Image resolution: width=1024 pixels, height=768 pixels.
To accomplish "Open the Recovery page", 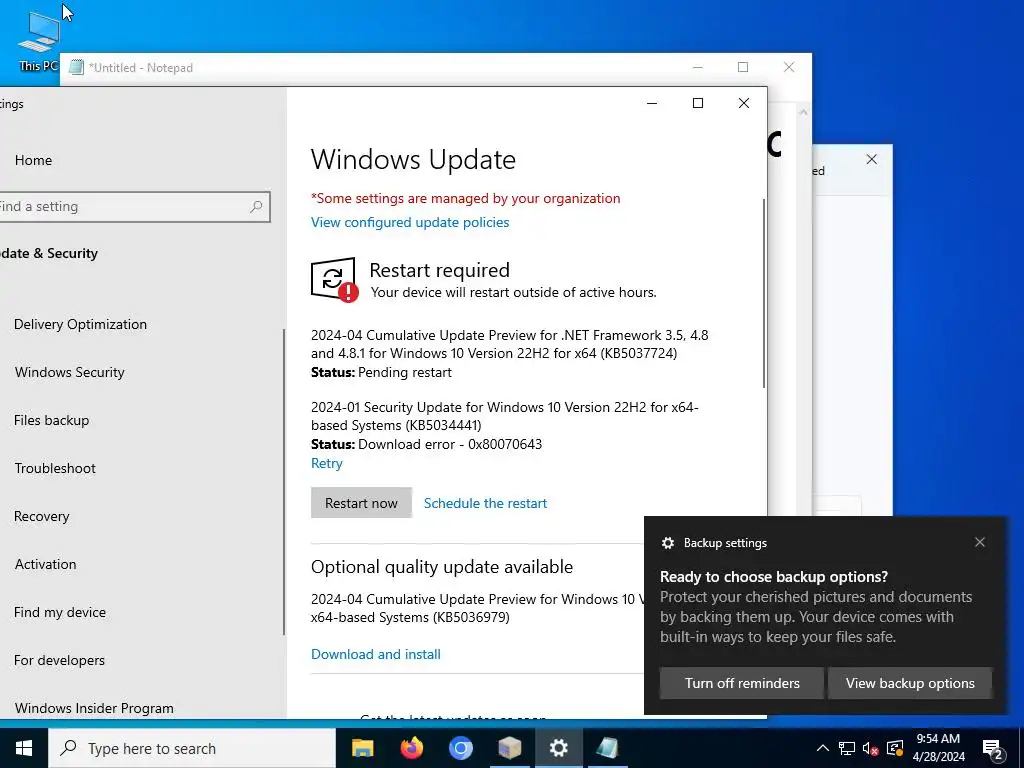I will click(x=42, y=516).
